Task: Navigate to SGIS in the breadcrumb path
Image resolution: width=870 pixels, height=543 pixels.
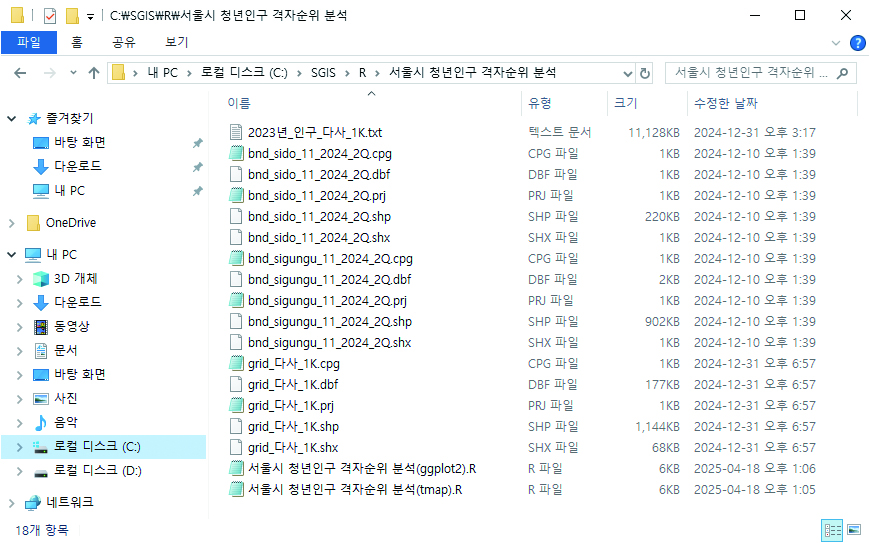Action: click(323, 73)
